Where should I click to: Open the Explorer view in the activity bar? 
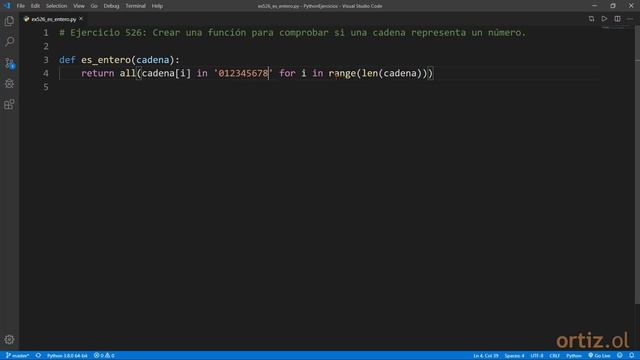click(9, 21)
